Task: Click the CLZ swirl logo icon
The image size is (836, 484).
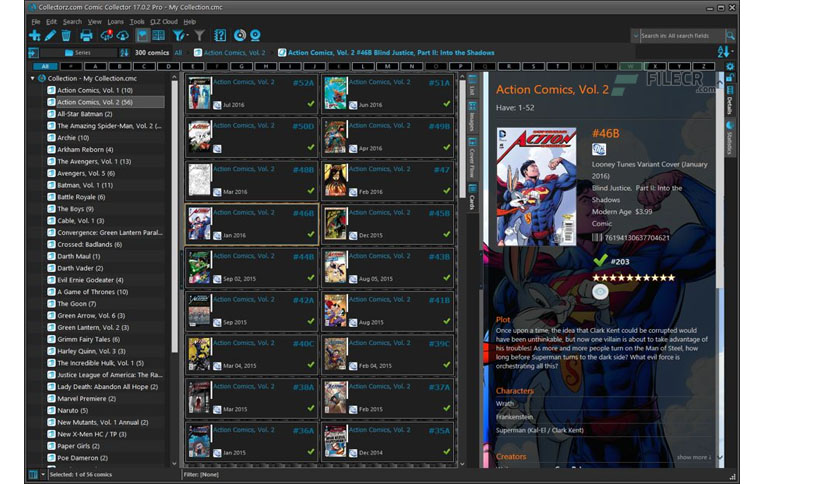Action: [x=240, y=36]
